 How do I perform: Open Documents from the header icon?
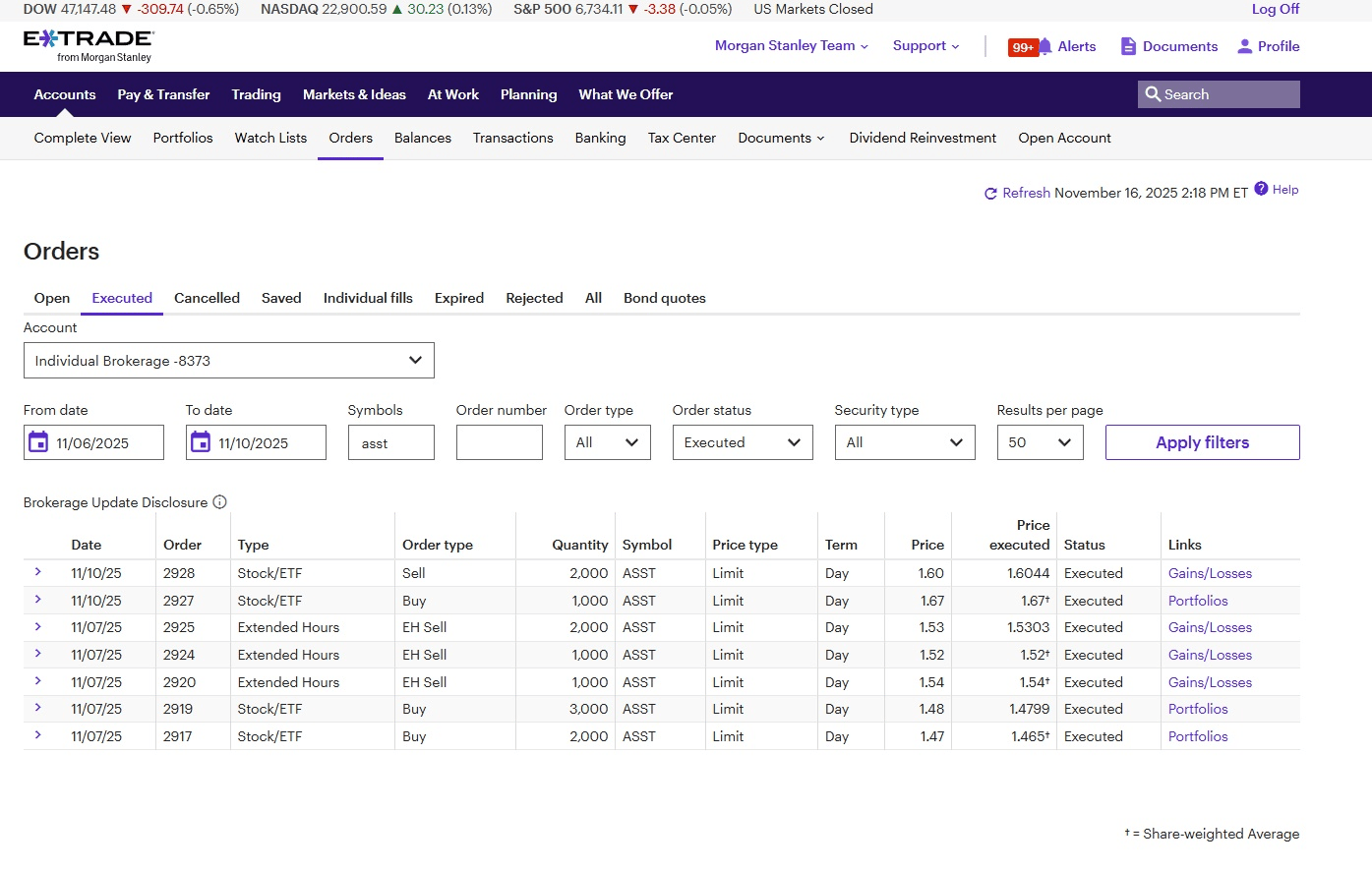pyautogui.click(x=1128, y=46)
